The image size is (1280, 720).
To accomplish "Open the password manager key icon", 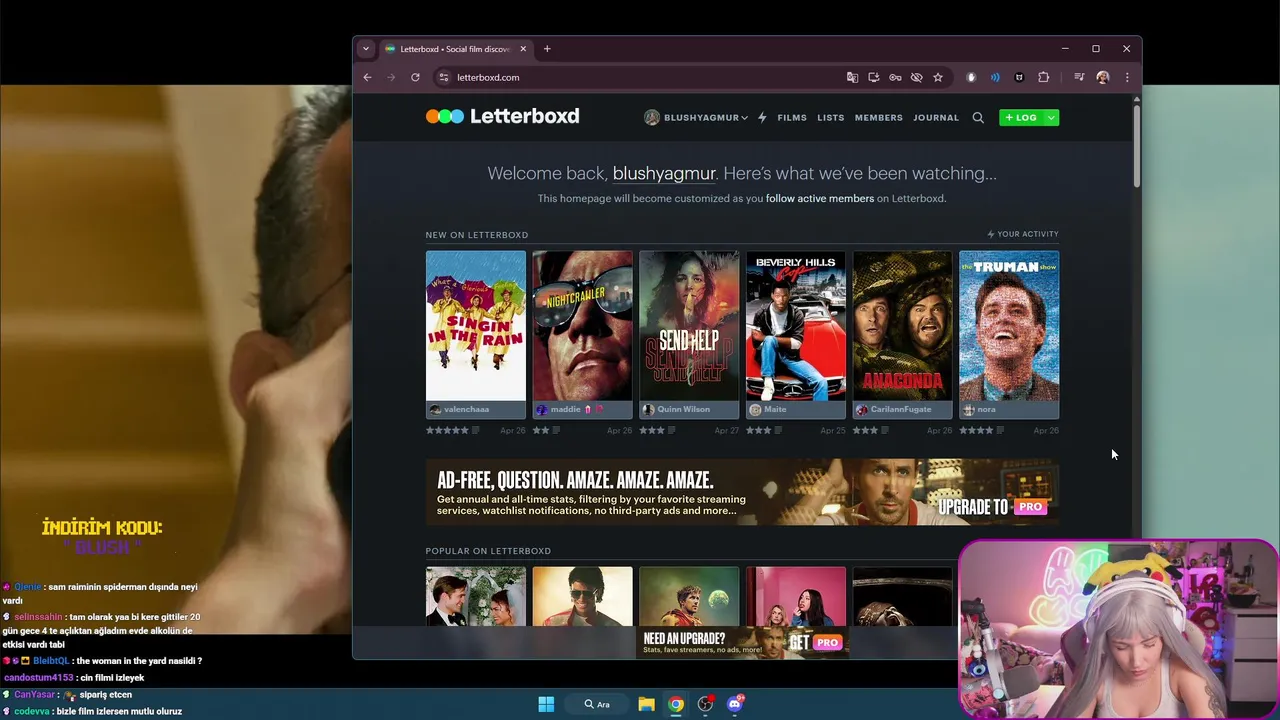I will [895, 77].
